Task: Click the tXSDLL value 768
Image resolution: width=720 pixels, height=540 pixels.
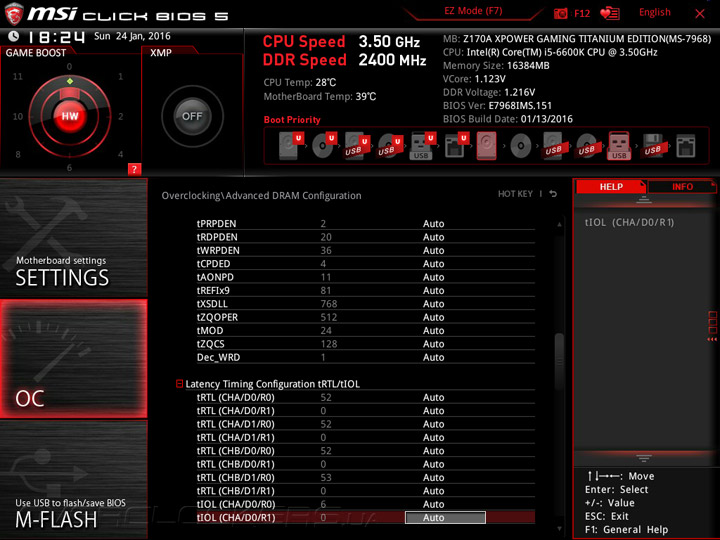Action: [329, 304]
